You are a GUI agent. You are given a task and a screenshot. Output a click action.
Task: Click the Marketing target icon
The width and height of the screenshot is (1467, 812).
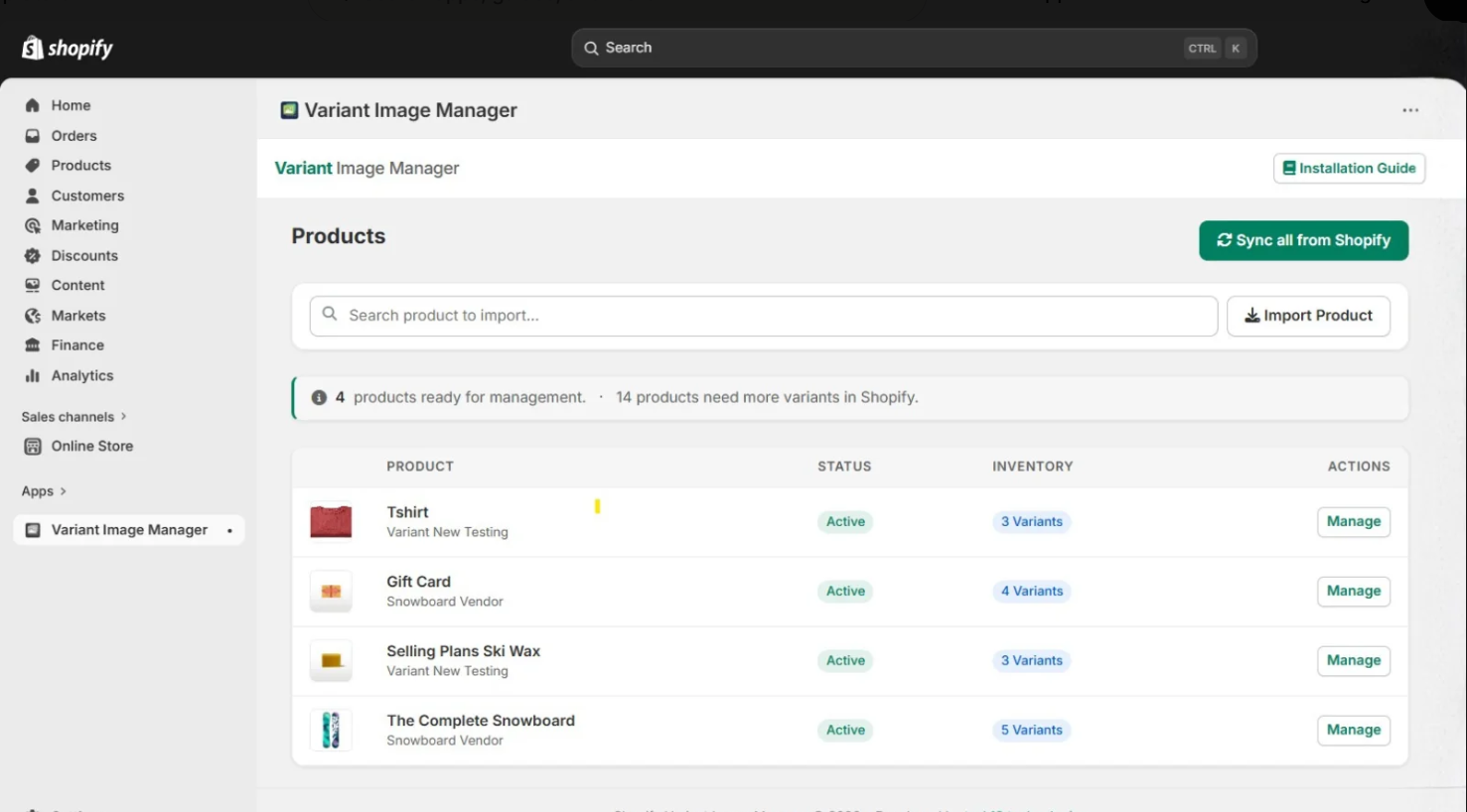33,225
